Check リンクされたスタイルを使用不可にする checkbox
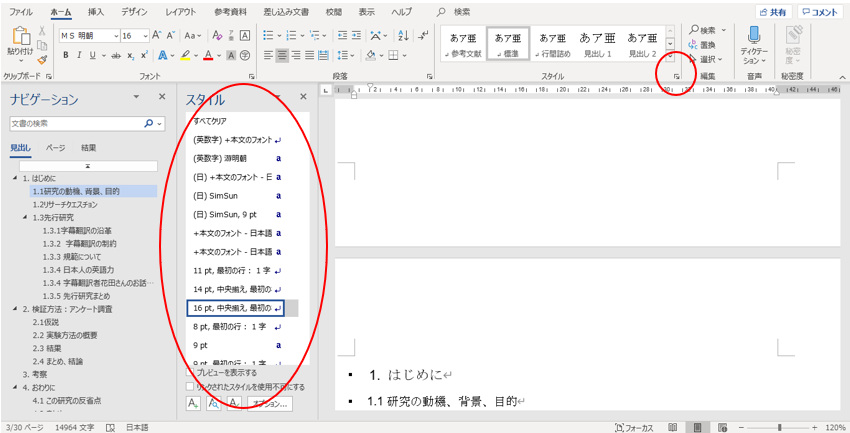 pos(190,387)
